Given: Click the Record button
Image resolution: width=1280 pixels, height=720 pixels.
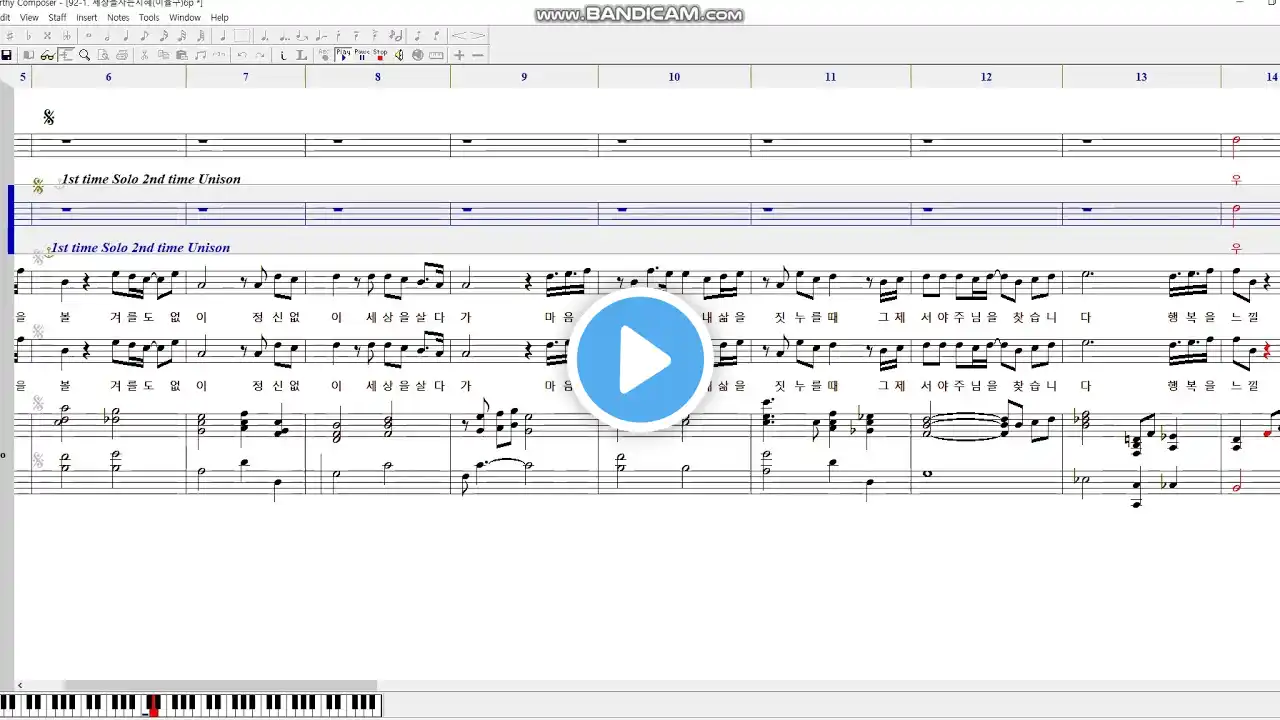Looking at the screenshot, I should click(x=323, y=55).
